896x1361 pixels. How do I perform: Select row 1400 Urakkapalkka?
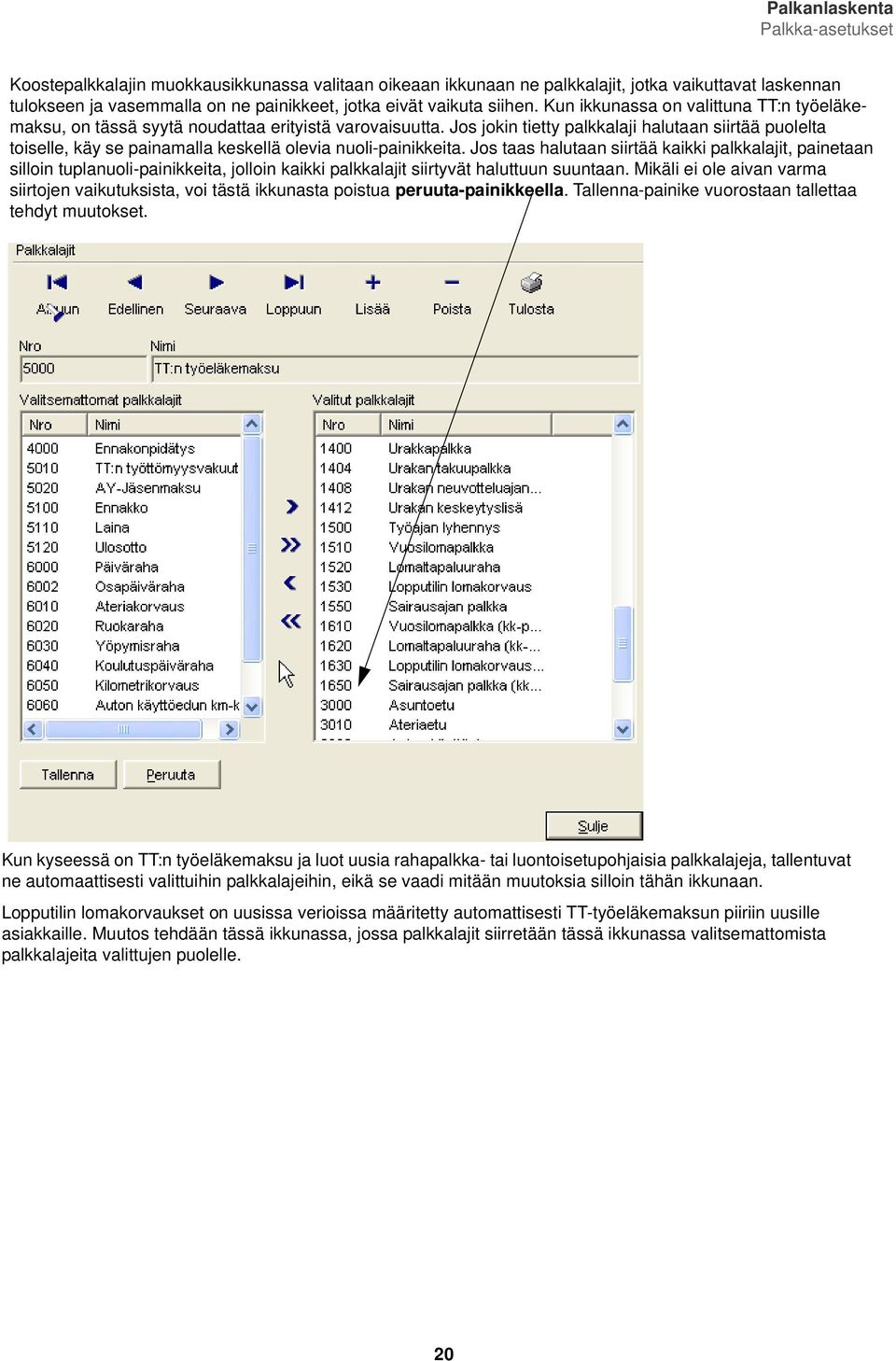(x=464, y=448)
